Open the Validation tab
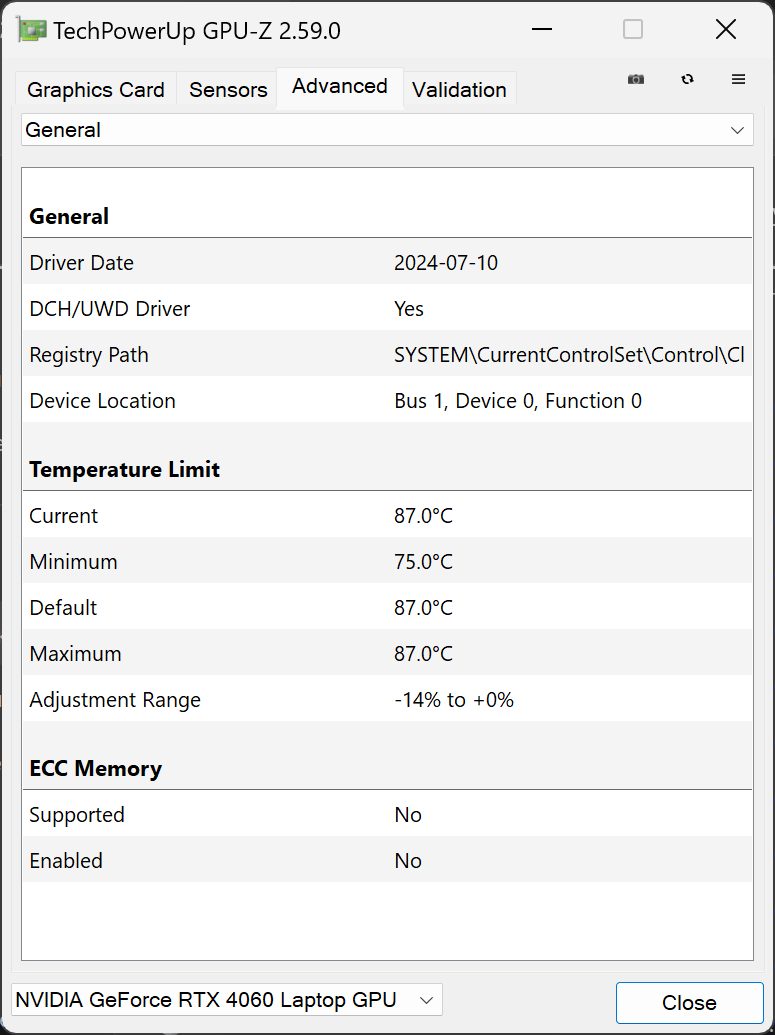 point(459,89)
